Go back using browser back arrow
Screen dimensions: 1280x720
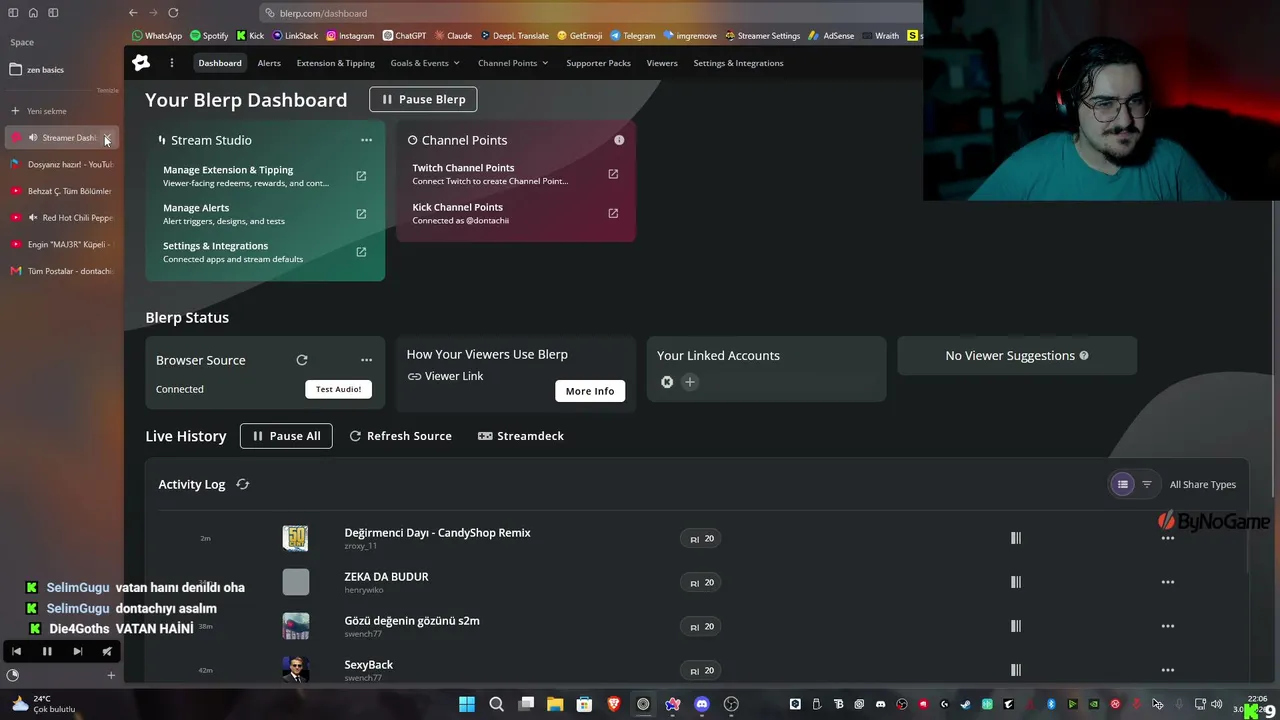pyautogui.click(x=133, y=13)
